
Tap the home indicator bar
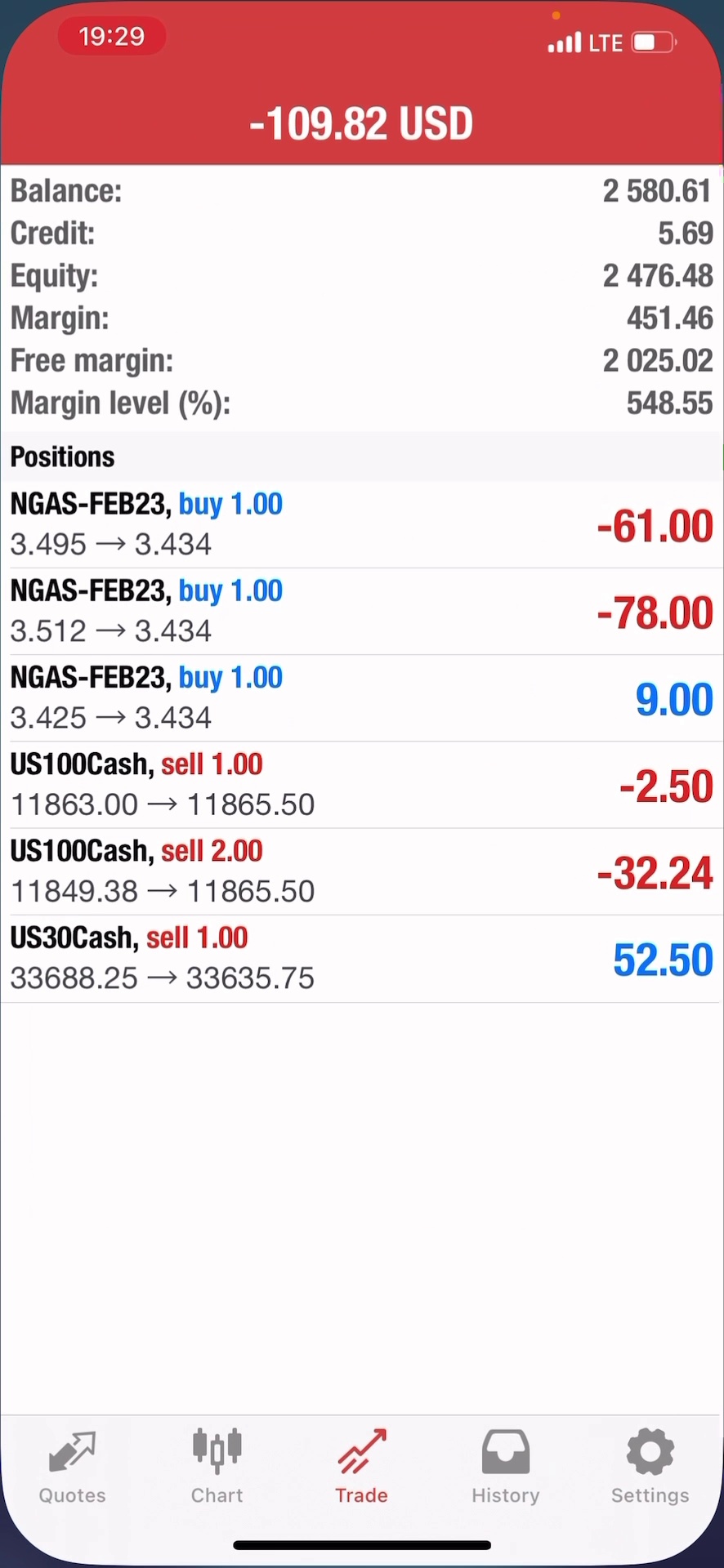click(361, 1544)
